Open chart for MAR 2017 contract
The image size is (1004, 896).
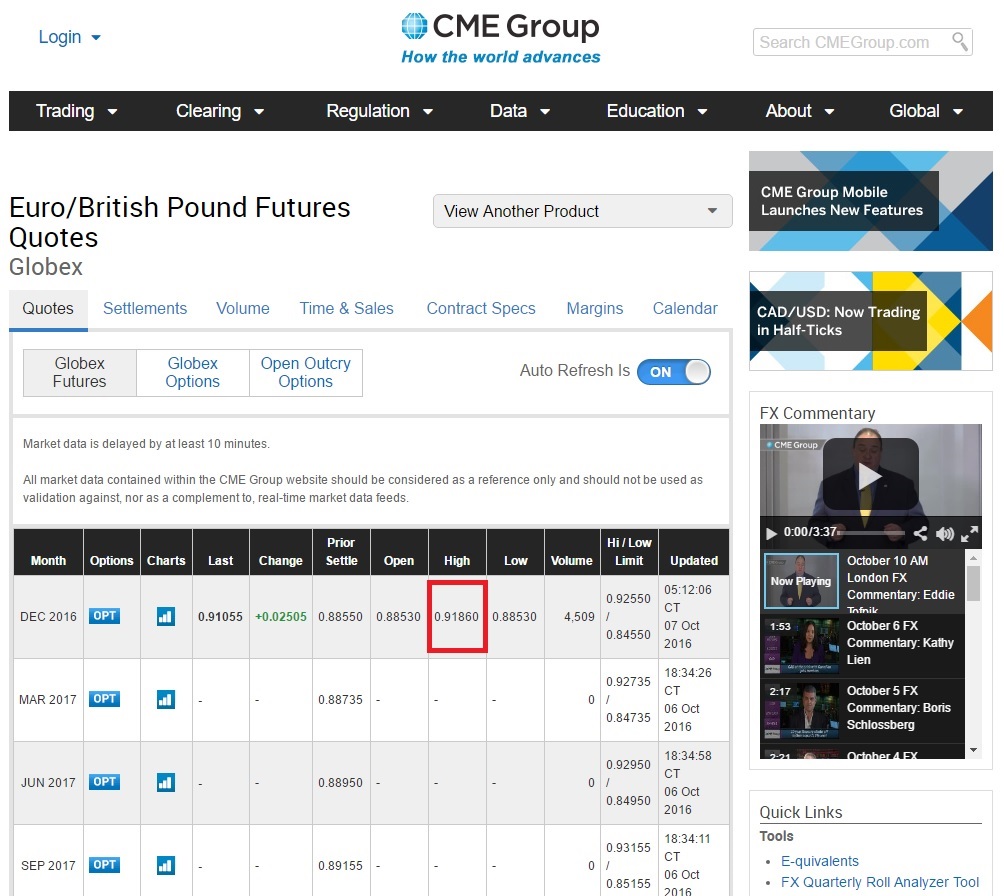point(166,699)
